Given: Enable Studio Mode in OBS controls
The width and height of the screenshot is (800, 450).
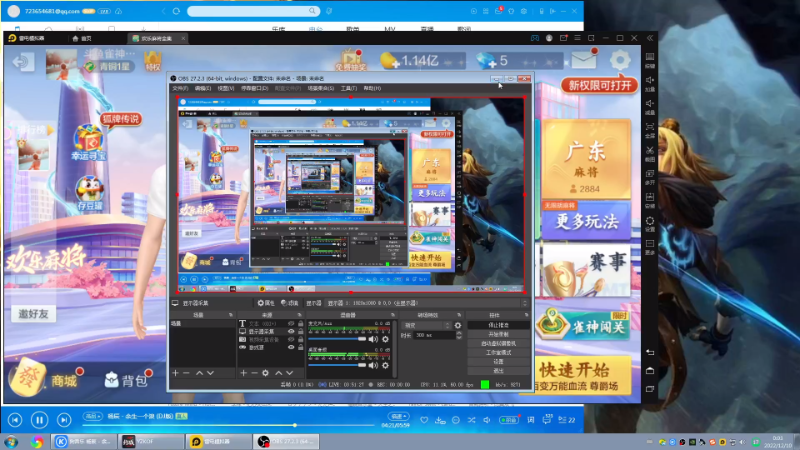Looking at the screenshot, I should click(x=498, y=353).
